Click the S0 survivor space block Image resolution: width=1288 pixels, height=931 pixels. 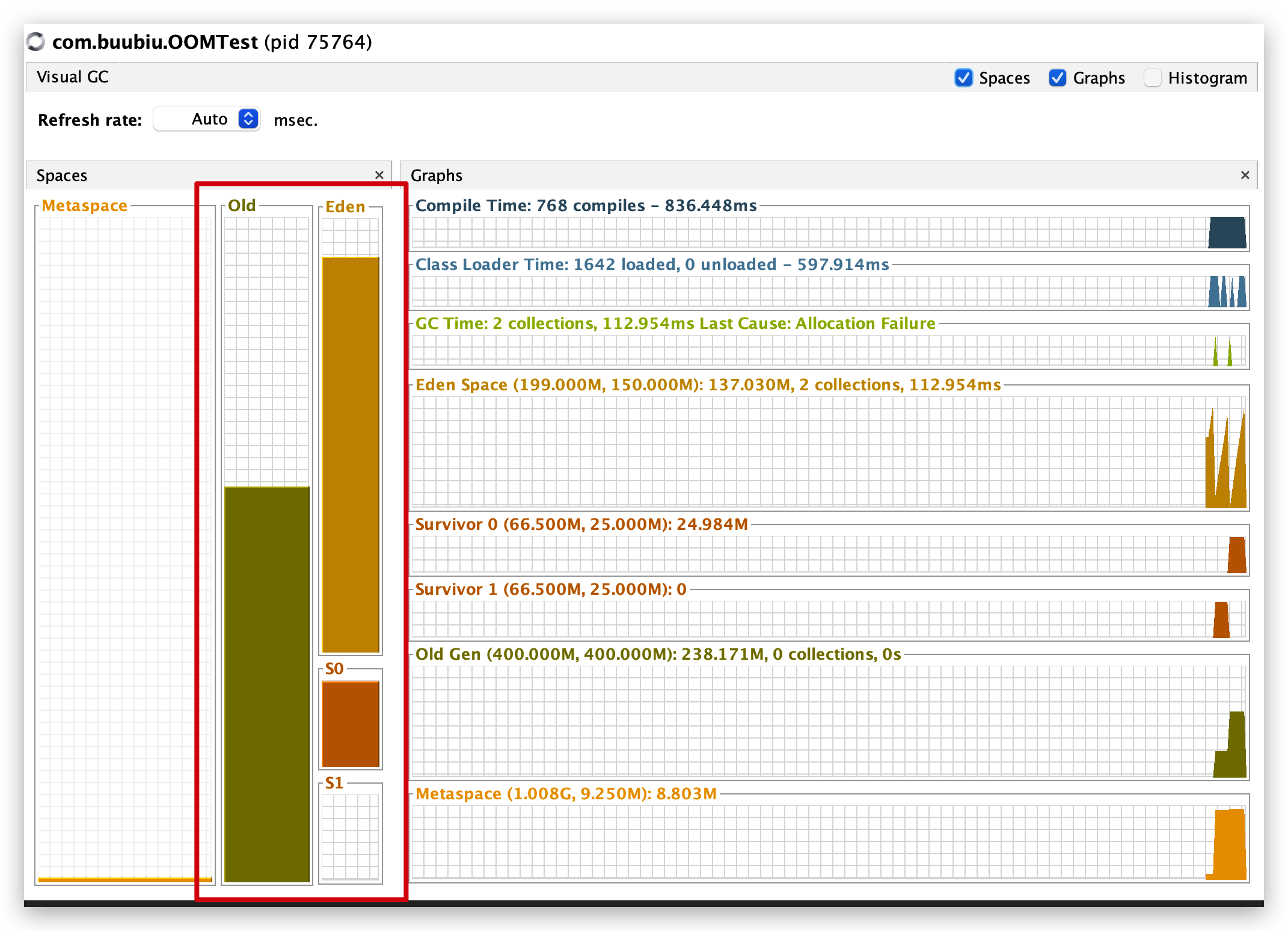point(351,724)
